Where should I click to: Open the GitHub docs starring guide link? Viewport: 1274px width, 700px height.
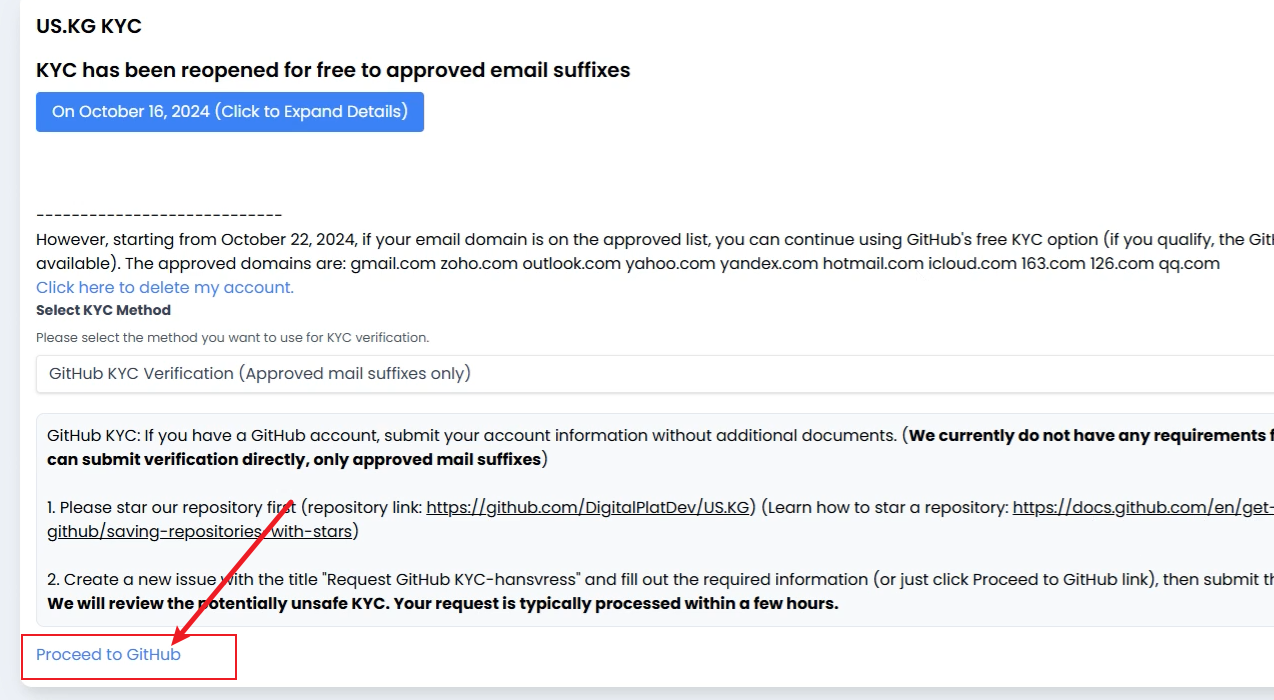(x=1140, y=508)
